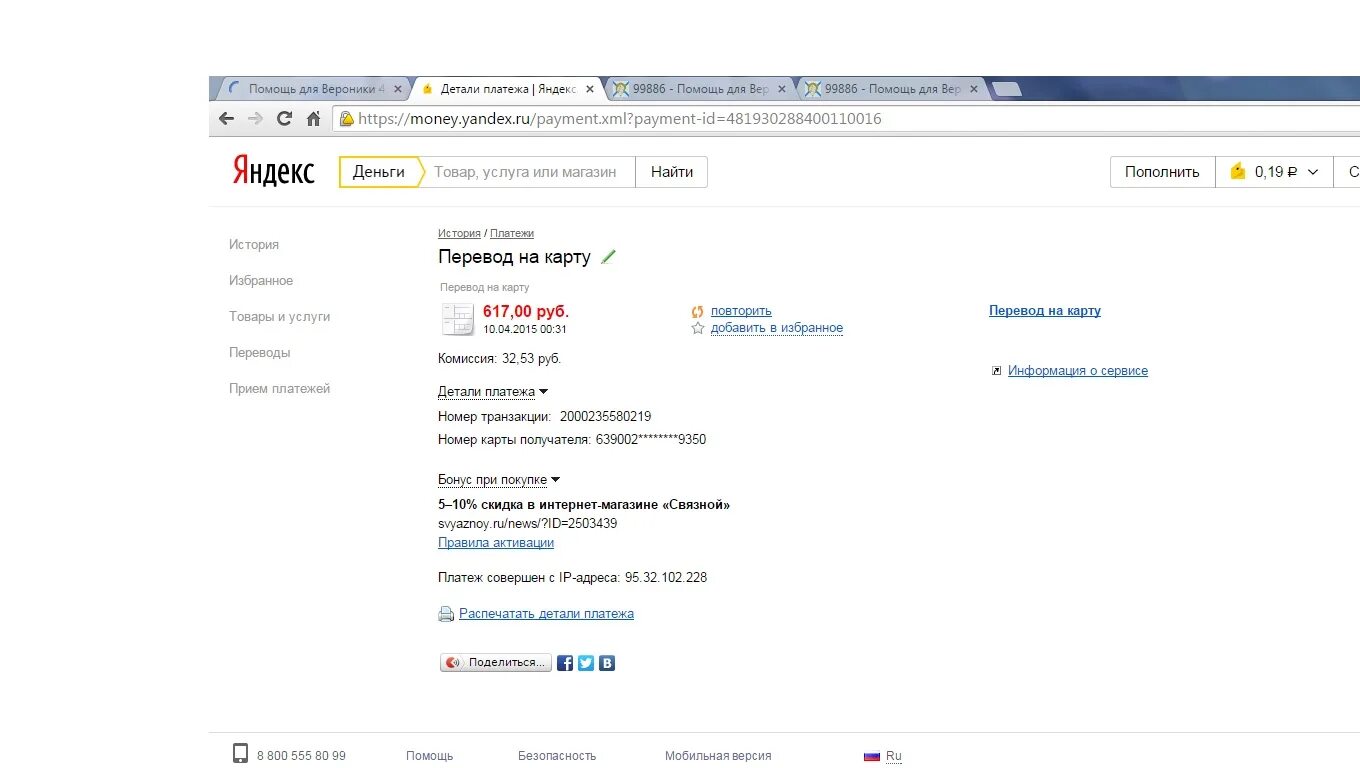Open a new browser tab
Image resolution: width=1360 pixels, height=768 pixels.
coord(1006,89)
